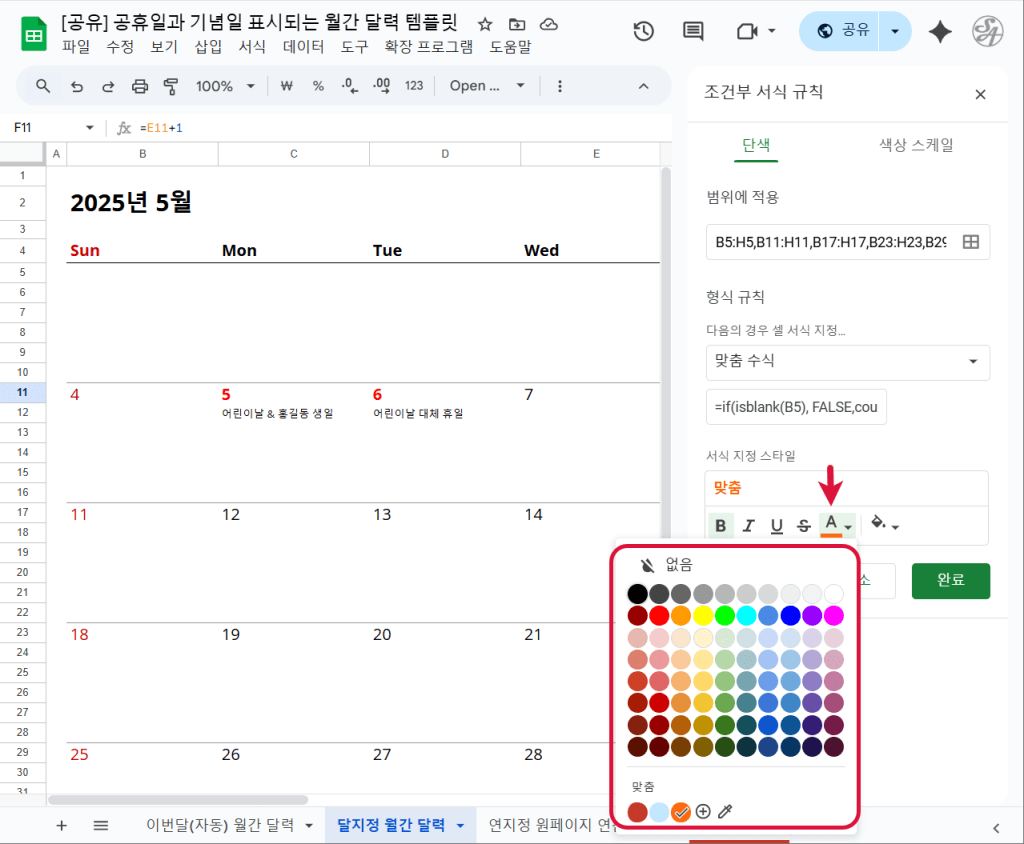Screen dimensions: 1024x844
Task: Open the 데이터 menu
Action: 303,47
